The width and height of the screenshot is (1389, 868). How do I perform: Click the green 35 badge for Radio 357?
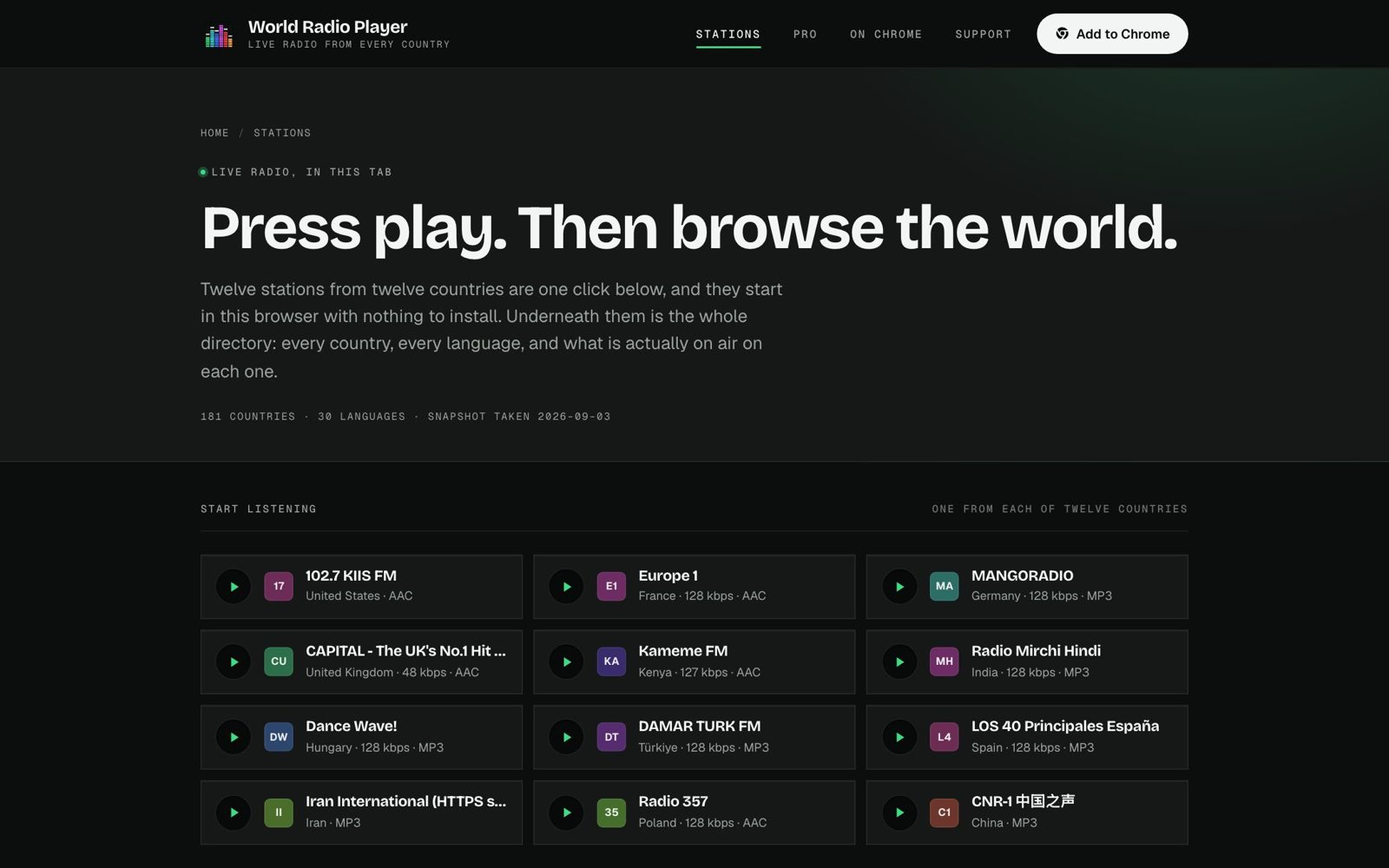click(611, 812)
